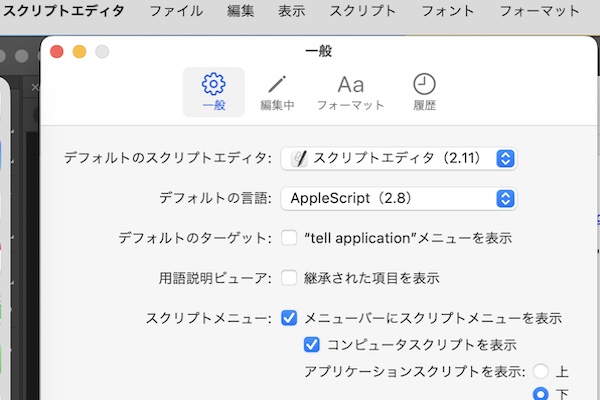600x400 pixels.
Task: Open the フォーマット Aa icon pane
Action: pyautogui.click(x=350, y=85)
